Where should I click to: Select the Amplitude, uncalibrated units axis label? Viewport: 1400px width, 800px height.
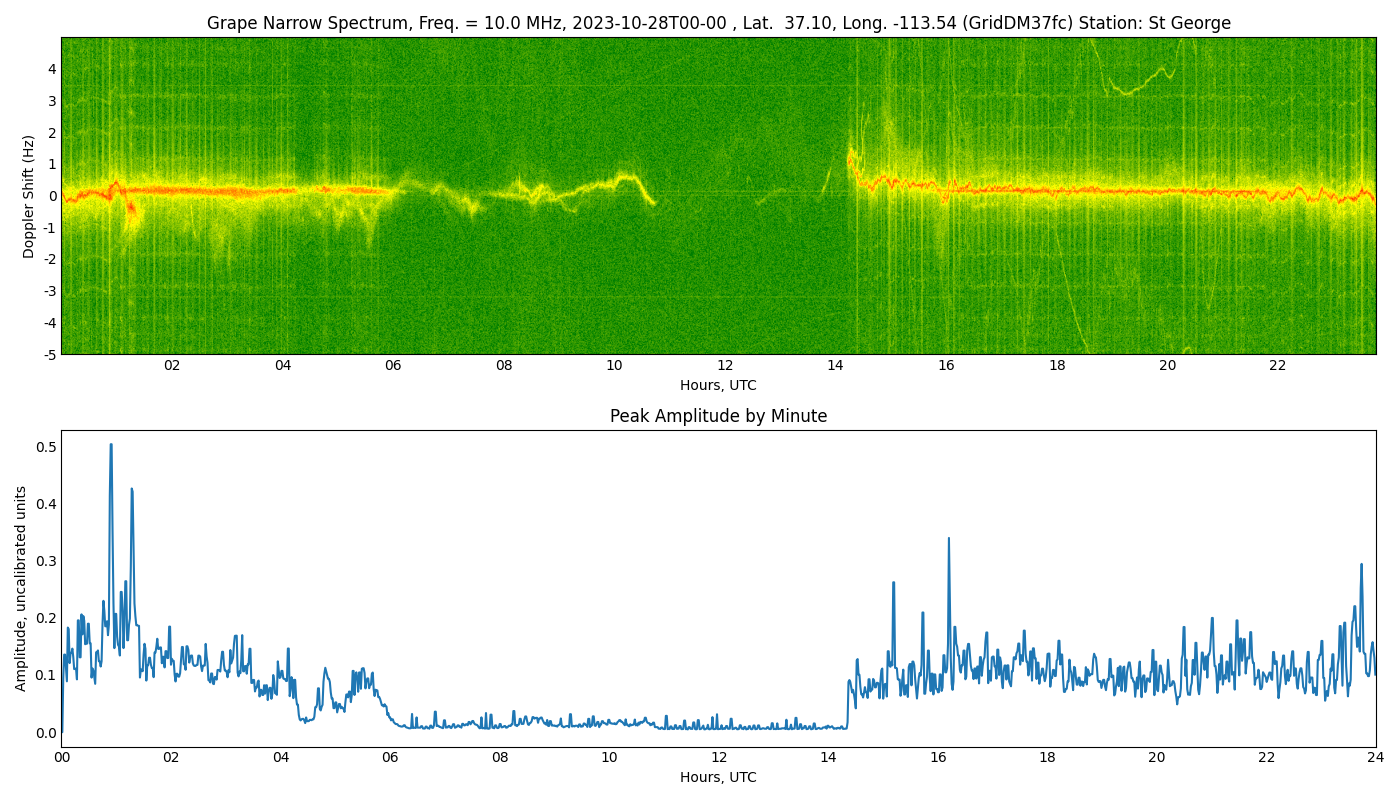coord(21,588)
